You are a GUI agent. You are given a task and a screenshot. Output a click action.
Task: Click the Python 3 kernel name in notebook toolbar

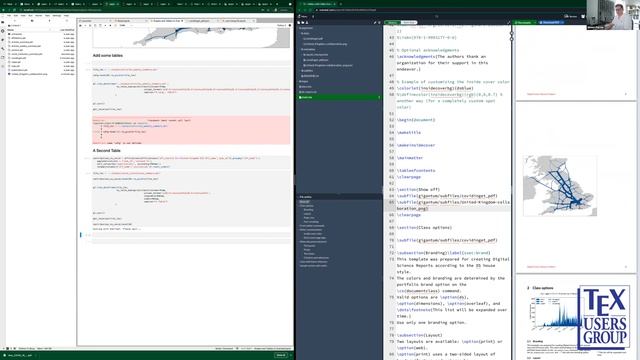281,25
